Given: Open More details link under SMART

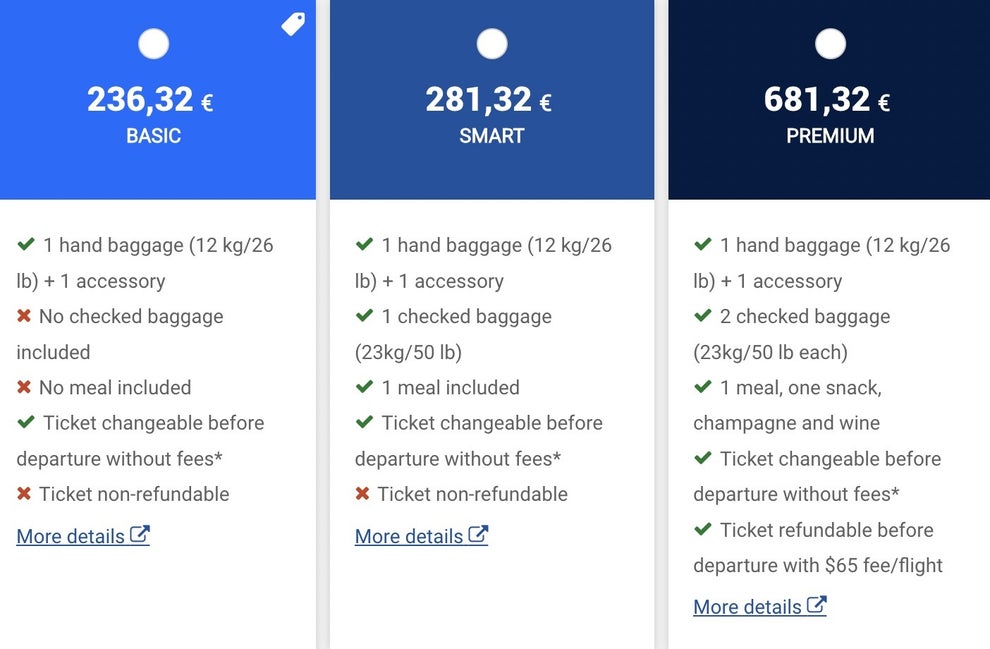Looking at the screenshot, I should pos(408,536).
